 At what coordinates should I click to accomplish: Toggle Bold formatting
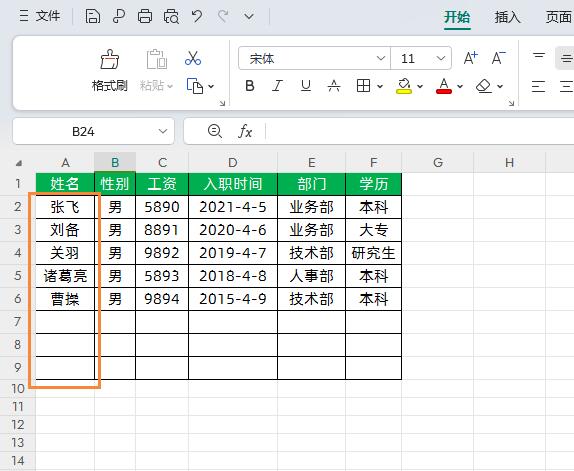click(x=250, y=86)
